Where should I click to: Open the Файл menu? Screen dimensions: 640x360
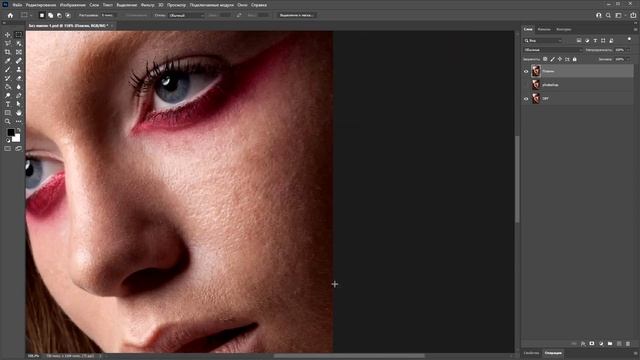pos(17,5)
